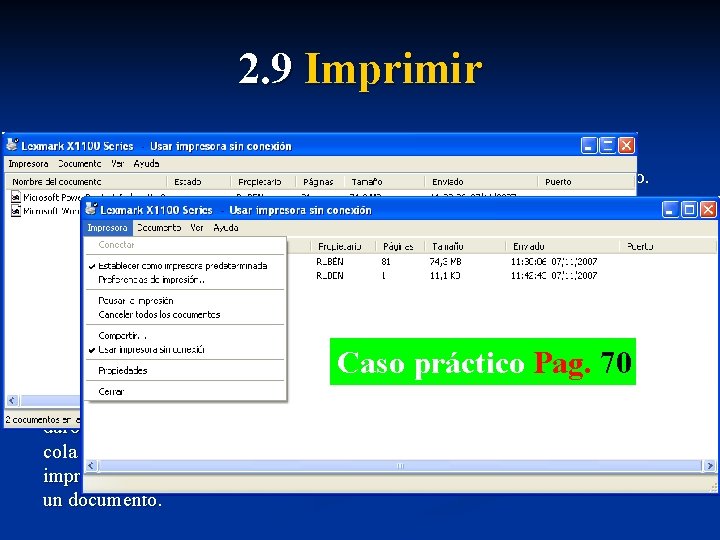Open Impresora menu in front window
Image resolution: width=720 pixels, height=540 pixels.
pos(107,228)
